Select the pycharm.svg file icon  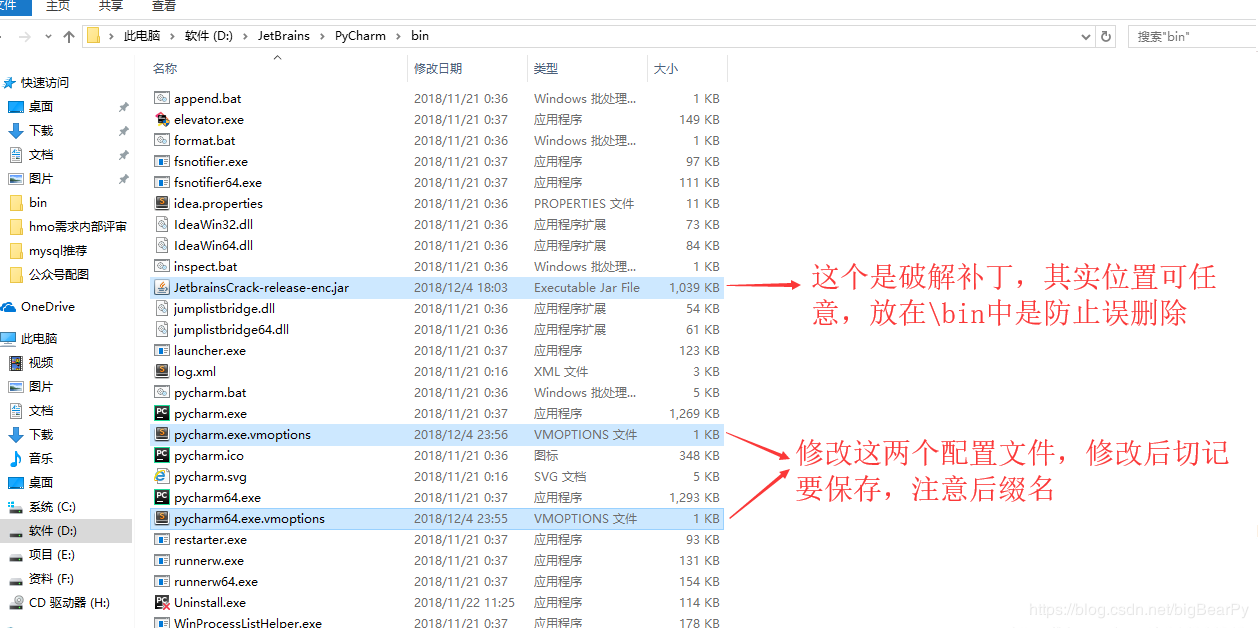(162, 476)
